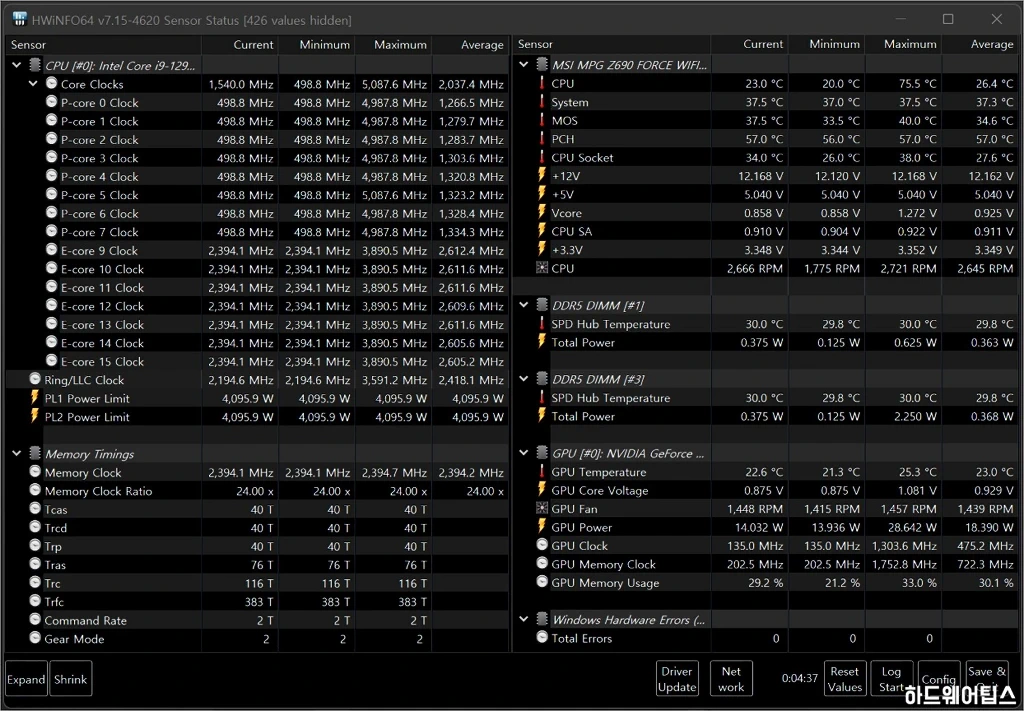Image resolution: width=1024 pixels, height=711 pixels.
Task: Click the right pane Average column header
Action: [x=980, y=44]
